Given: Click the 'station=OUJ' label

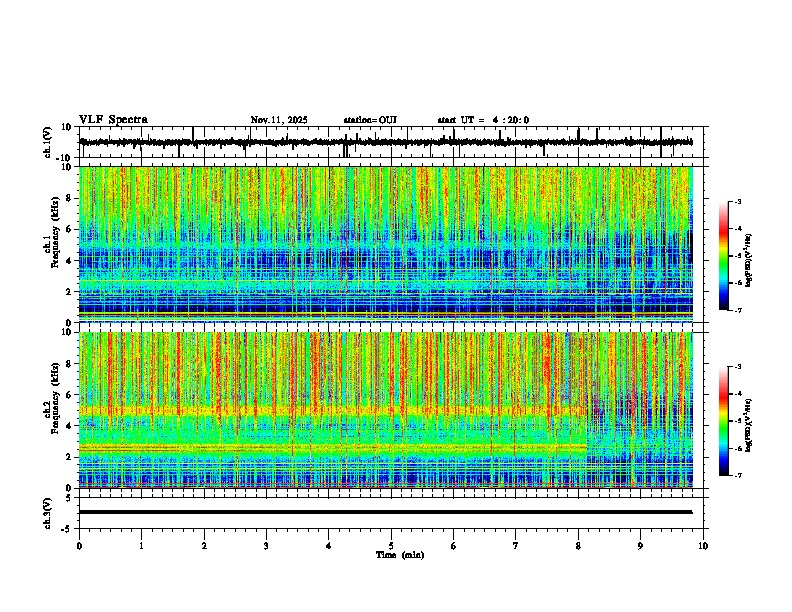Looking at the screenshot, I should point(370,120).
